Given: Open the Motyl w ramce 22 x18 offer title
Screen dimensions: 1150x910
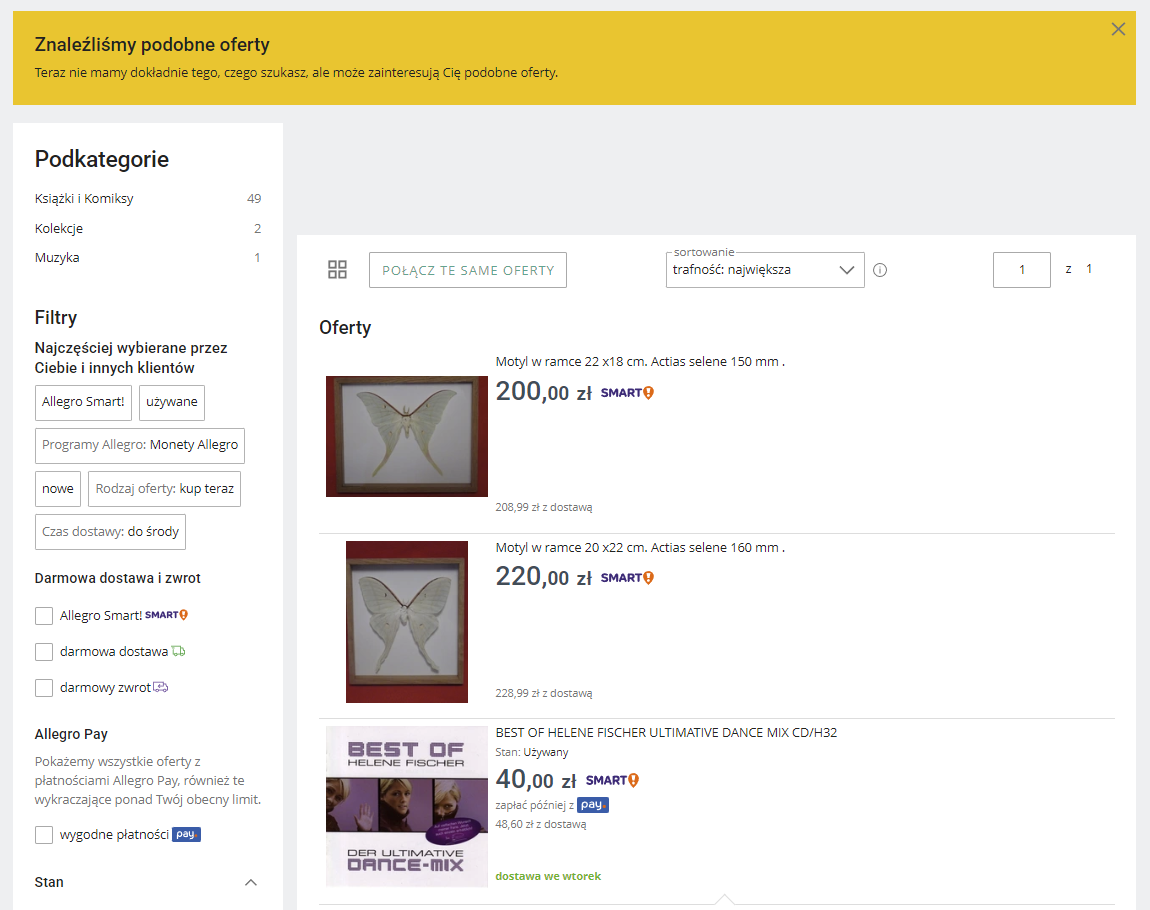Looking at the screenshot, I should coord(640,361).
